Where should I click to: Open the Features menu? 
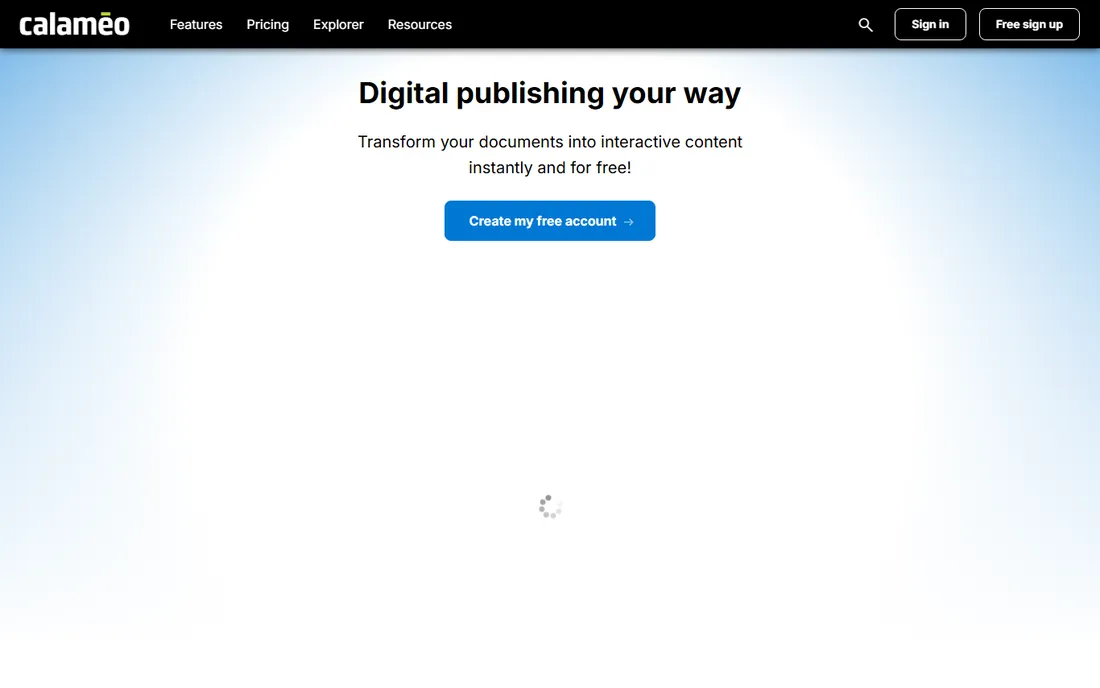pyautogui.click(x=196, y=25)
